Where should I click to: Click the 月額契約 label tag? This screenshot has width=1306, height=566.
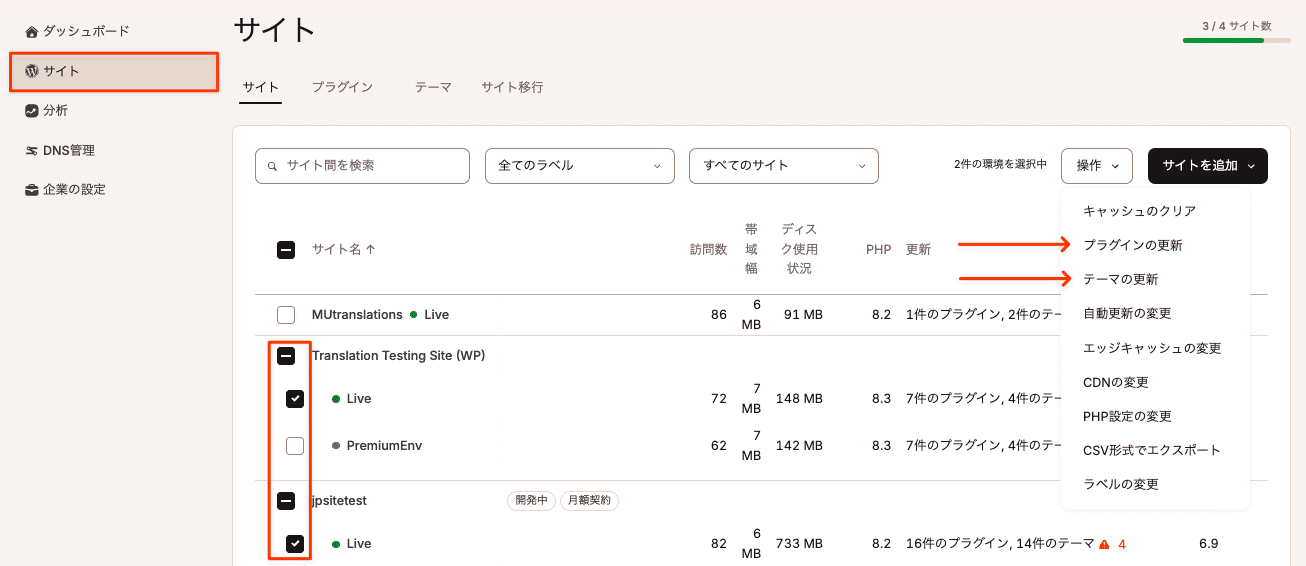point(589,501)
